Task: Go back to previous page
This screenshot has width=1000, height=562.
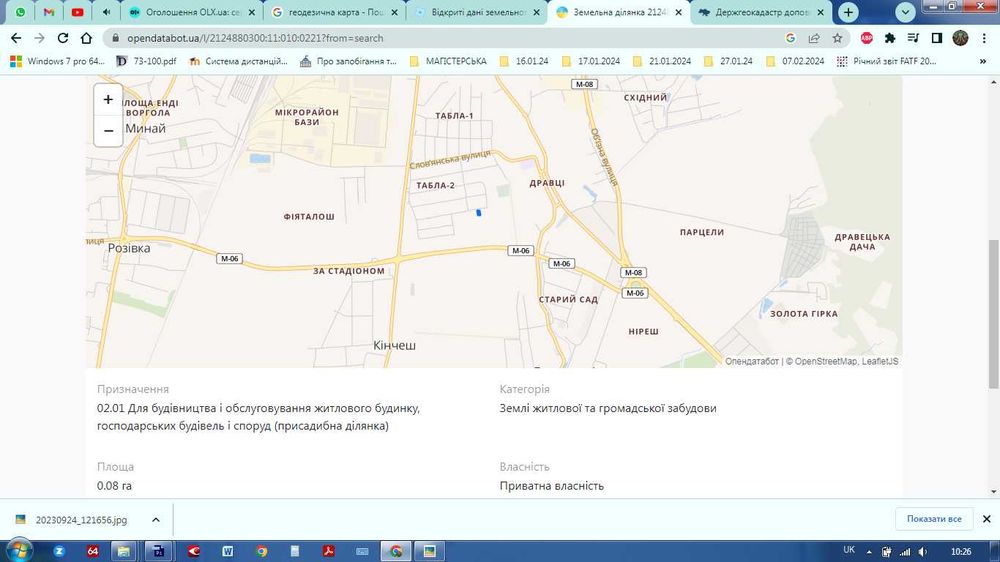Action: pos(16,38)
